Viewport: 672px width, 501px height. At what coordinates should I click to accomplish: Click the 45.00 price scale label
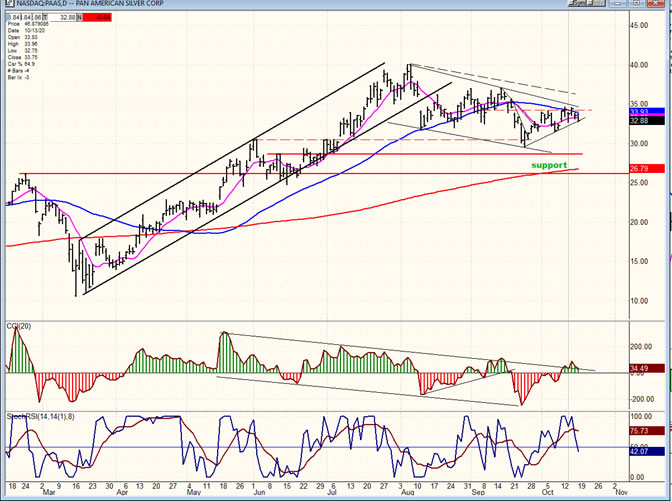pyautogui.click(x=639, y=25)
